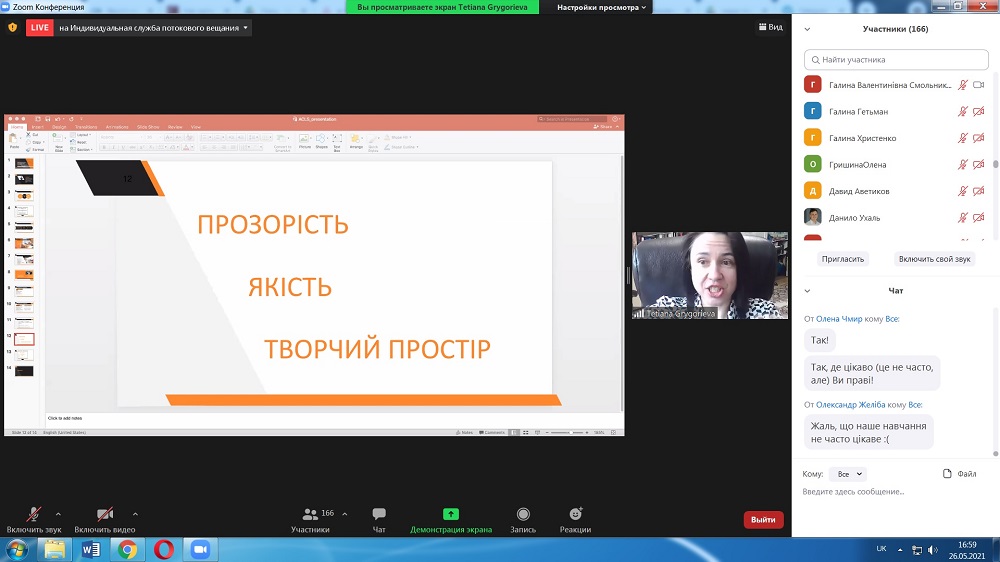The image size is (1000, 562).
Task: Click the encryption shield icon
Action: 12,27
